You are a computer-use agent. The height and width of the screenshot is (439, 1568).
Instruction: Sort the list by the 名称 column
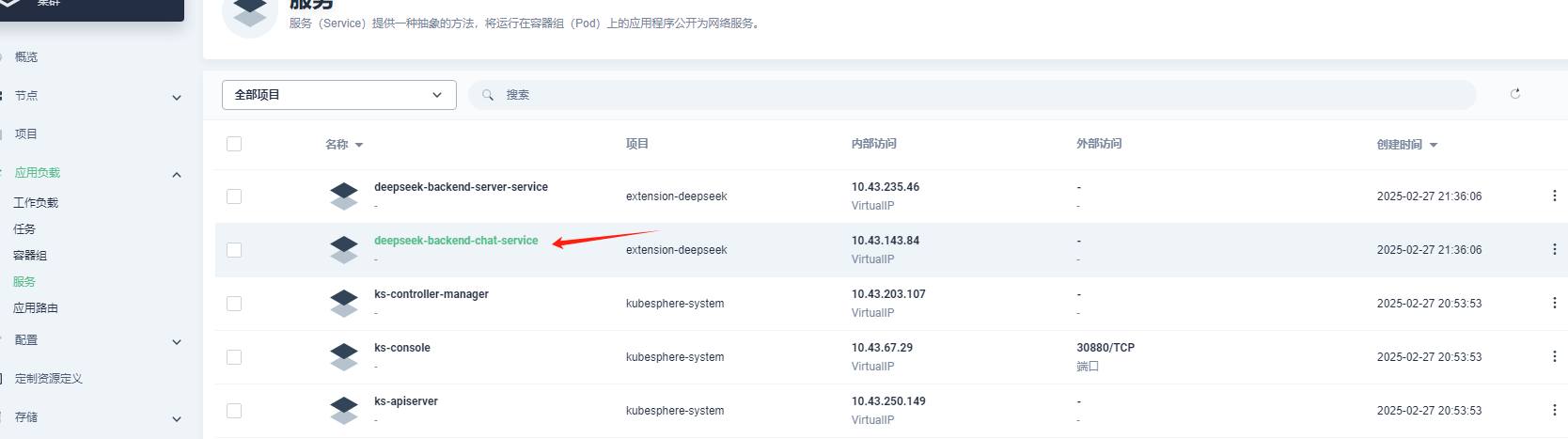point(344,145)
